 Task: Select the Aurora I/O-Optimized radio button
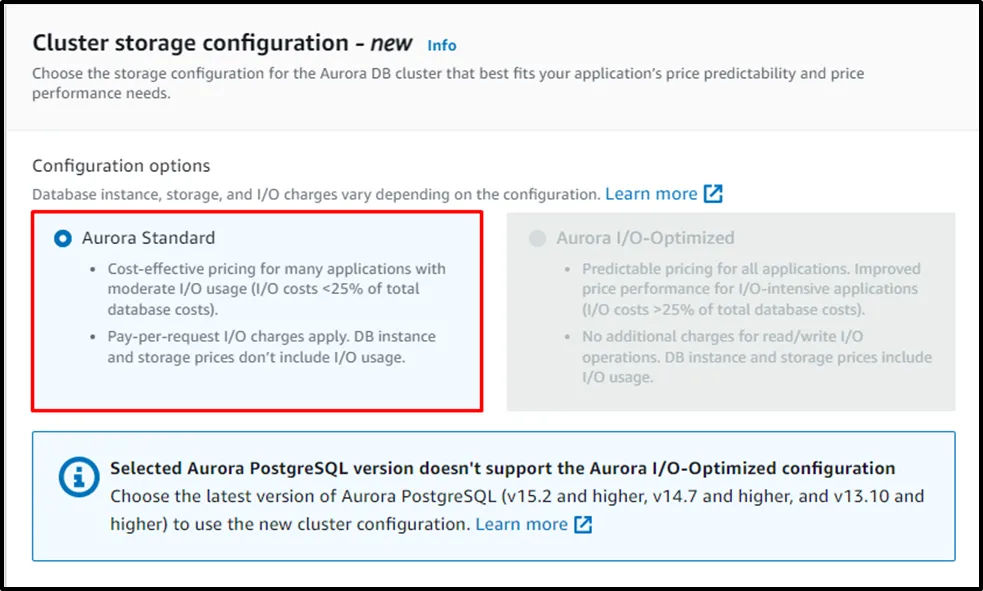tap(538, 238)
